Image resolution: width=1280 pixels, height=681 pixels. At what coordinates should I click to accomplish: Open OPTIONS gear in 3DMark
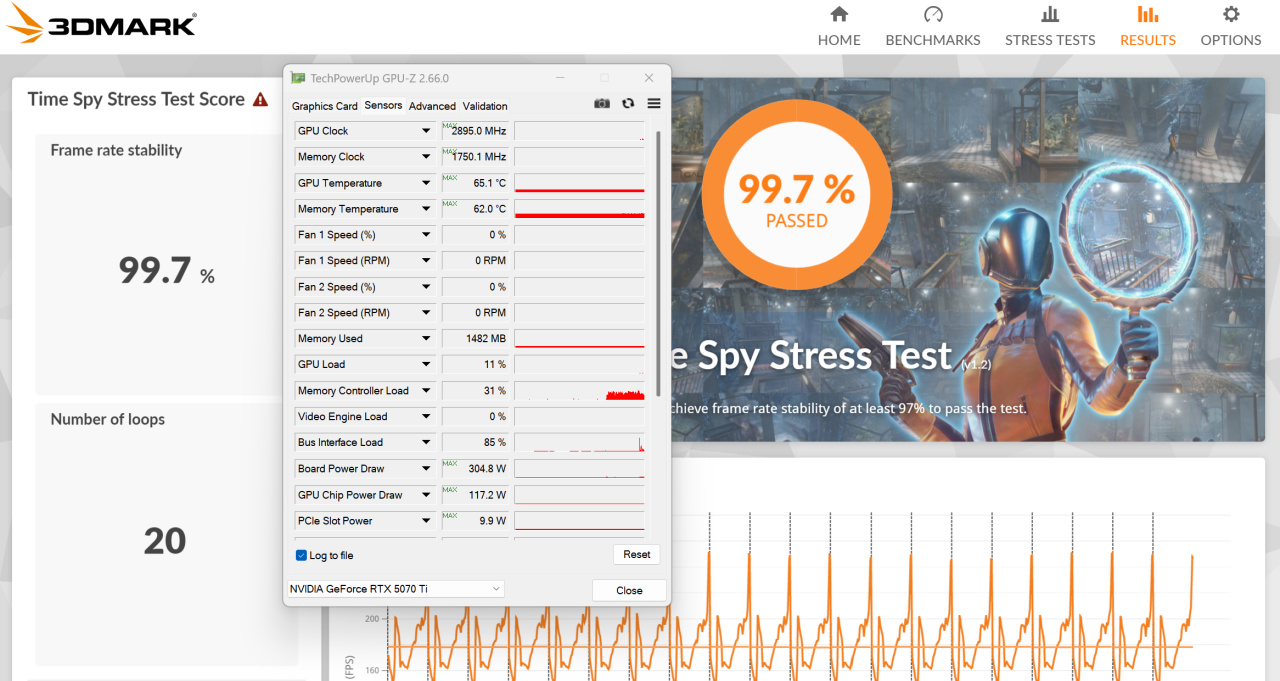[x=1231, y=27]
